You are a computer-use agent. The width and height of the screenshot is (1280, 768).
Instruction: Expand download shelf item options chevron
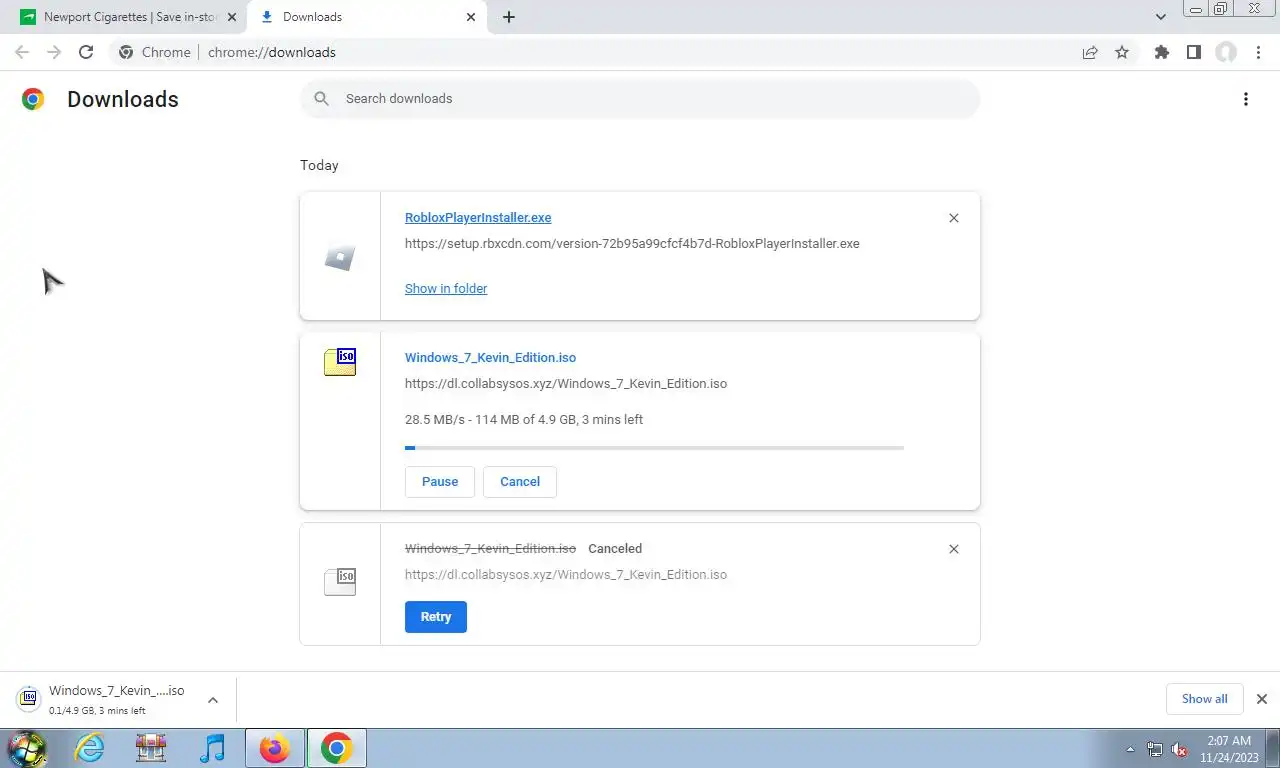tap(212, 700)
